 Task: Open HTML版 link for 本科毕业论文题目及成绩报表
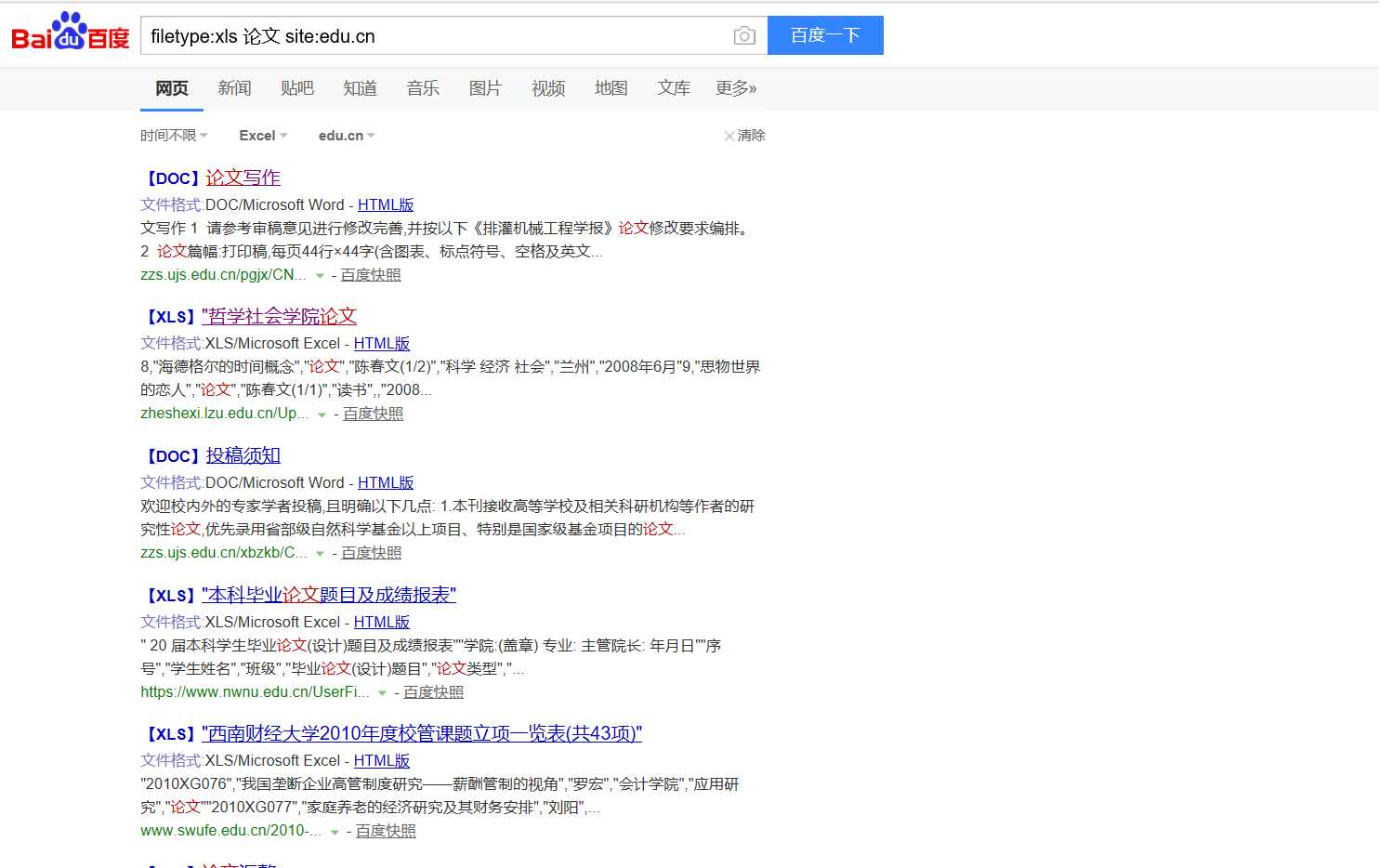(382, 623)
